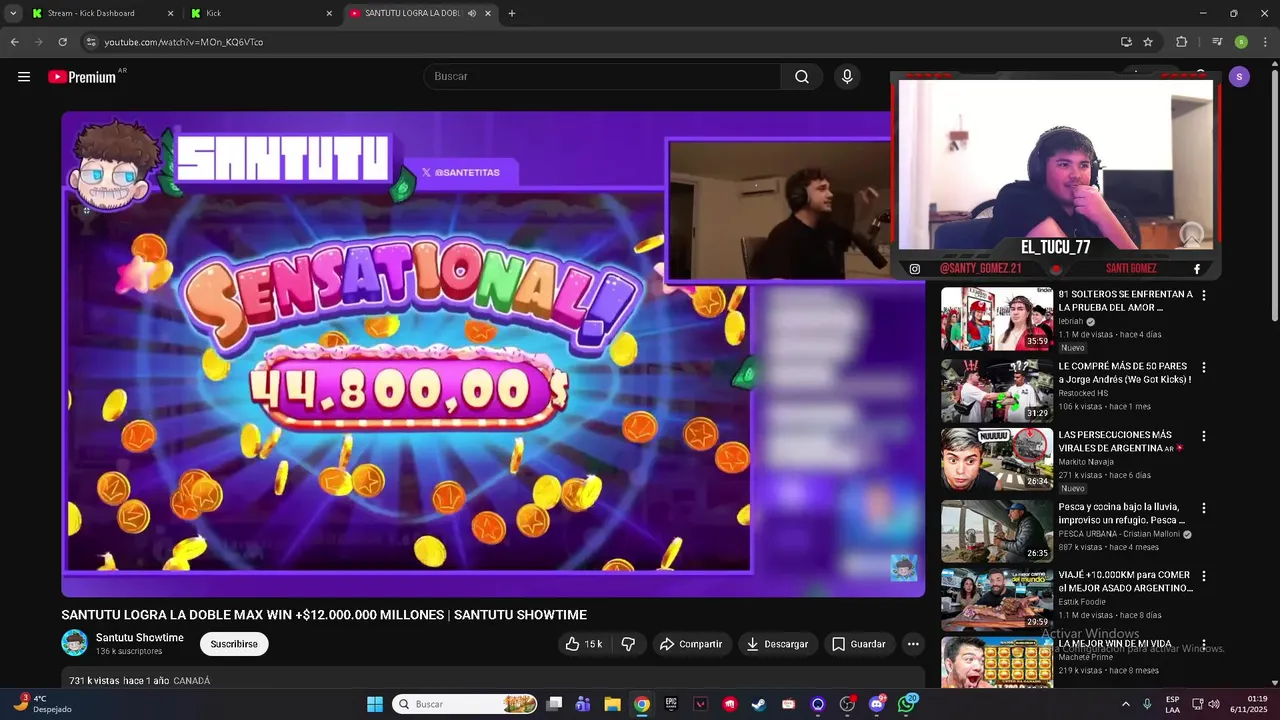Select the SANTUTU LOGRA LA DOBLE tab
The height and width of the screenshot is (720, 1280).
coord(412,13)
